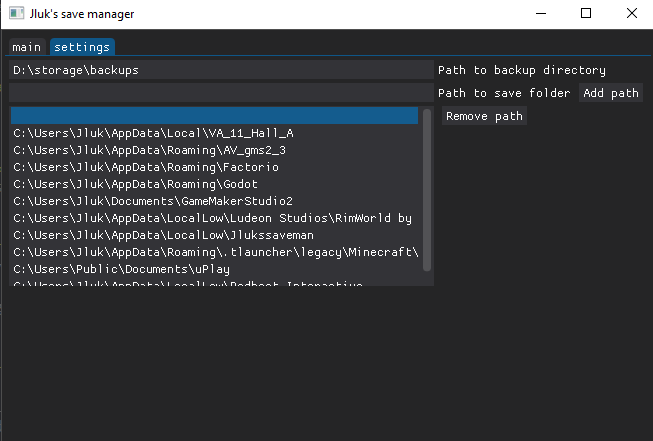Select the tlauncher Minecraft path

click(214, 252)
